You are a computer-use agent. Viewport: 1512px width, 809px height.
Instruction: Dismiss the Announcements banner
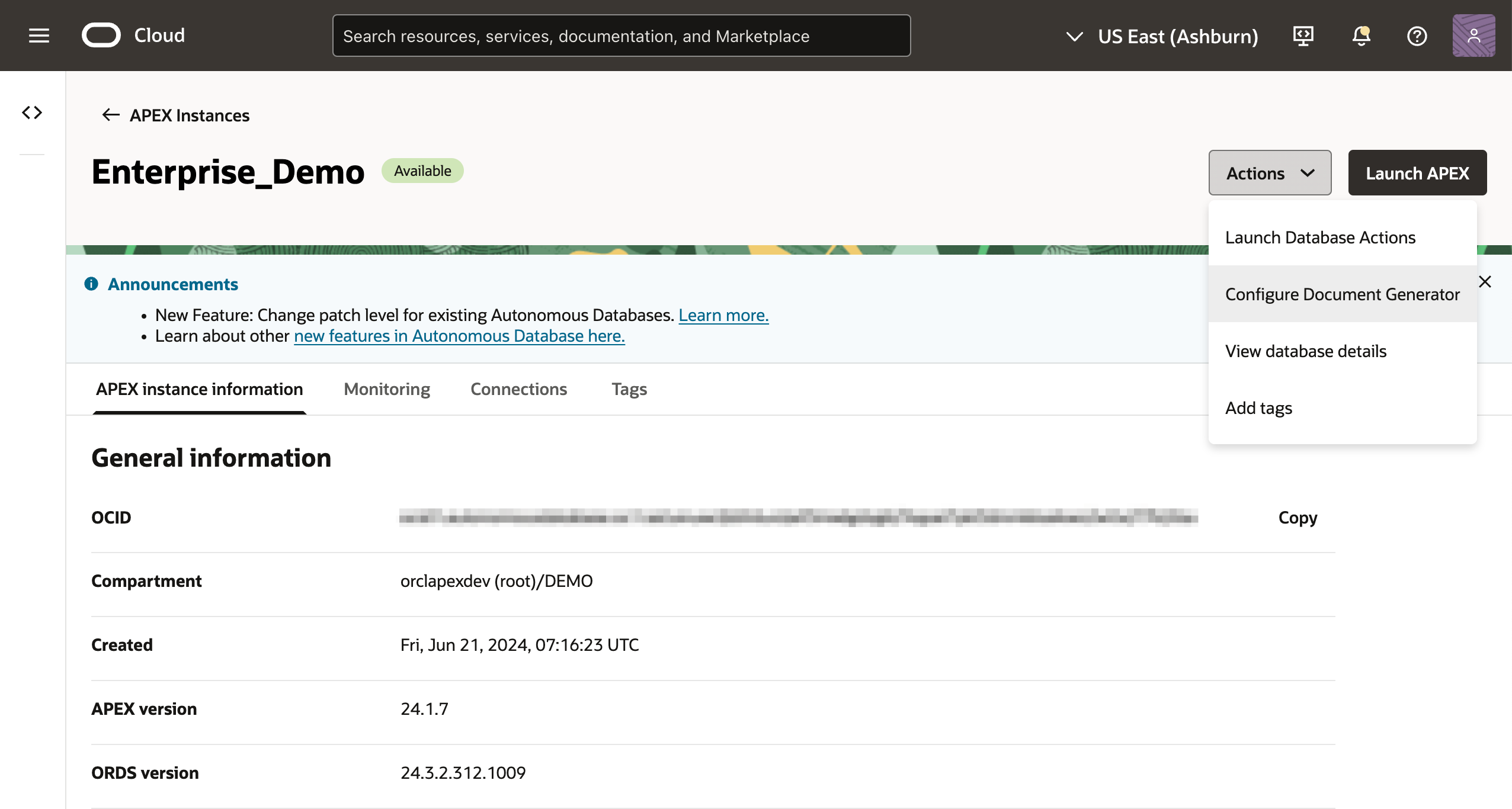pos(1485,282)
